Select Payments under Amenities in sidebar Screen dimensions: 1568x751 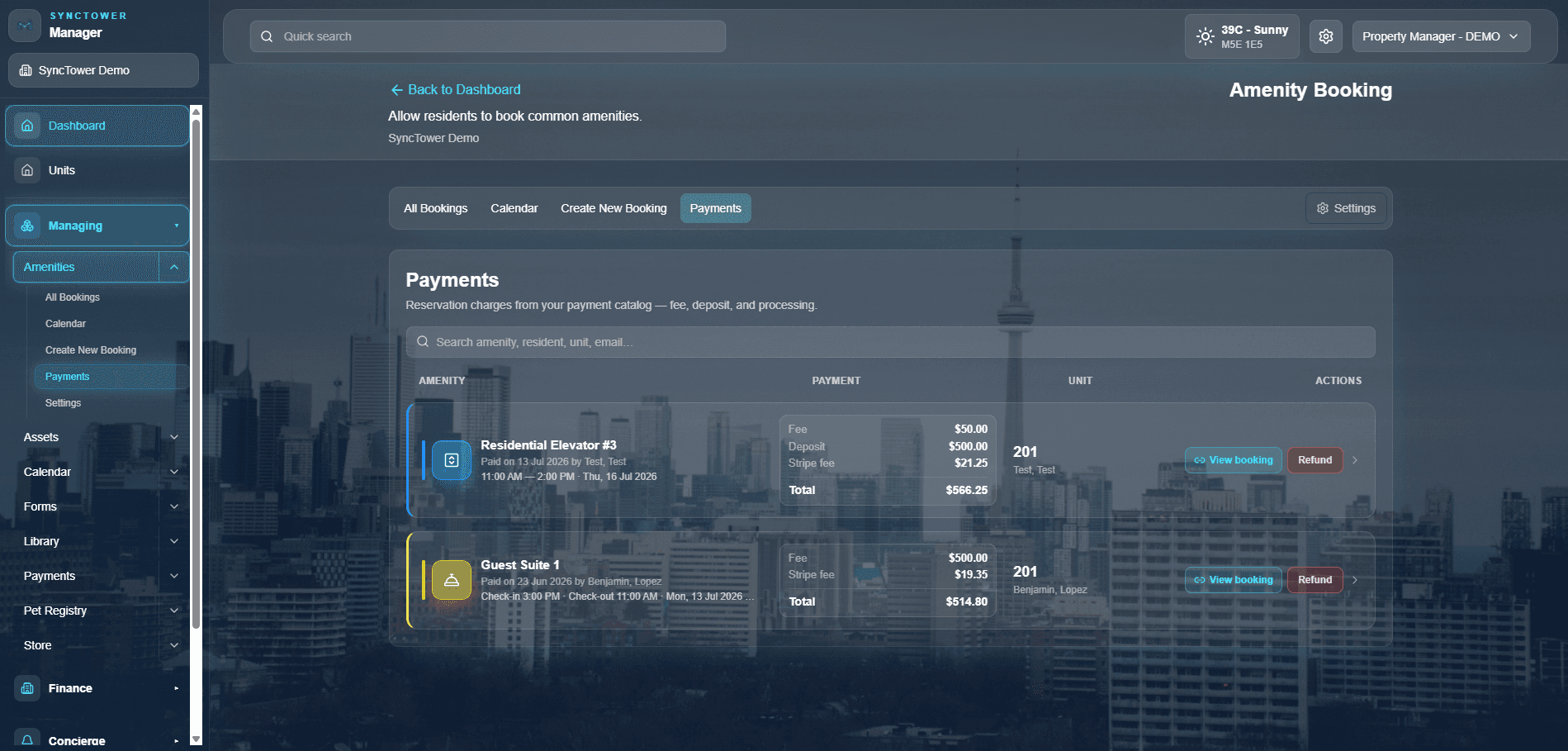111,377
